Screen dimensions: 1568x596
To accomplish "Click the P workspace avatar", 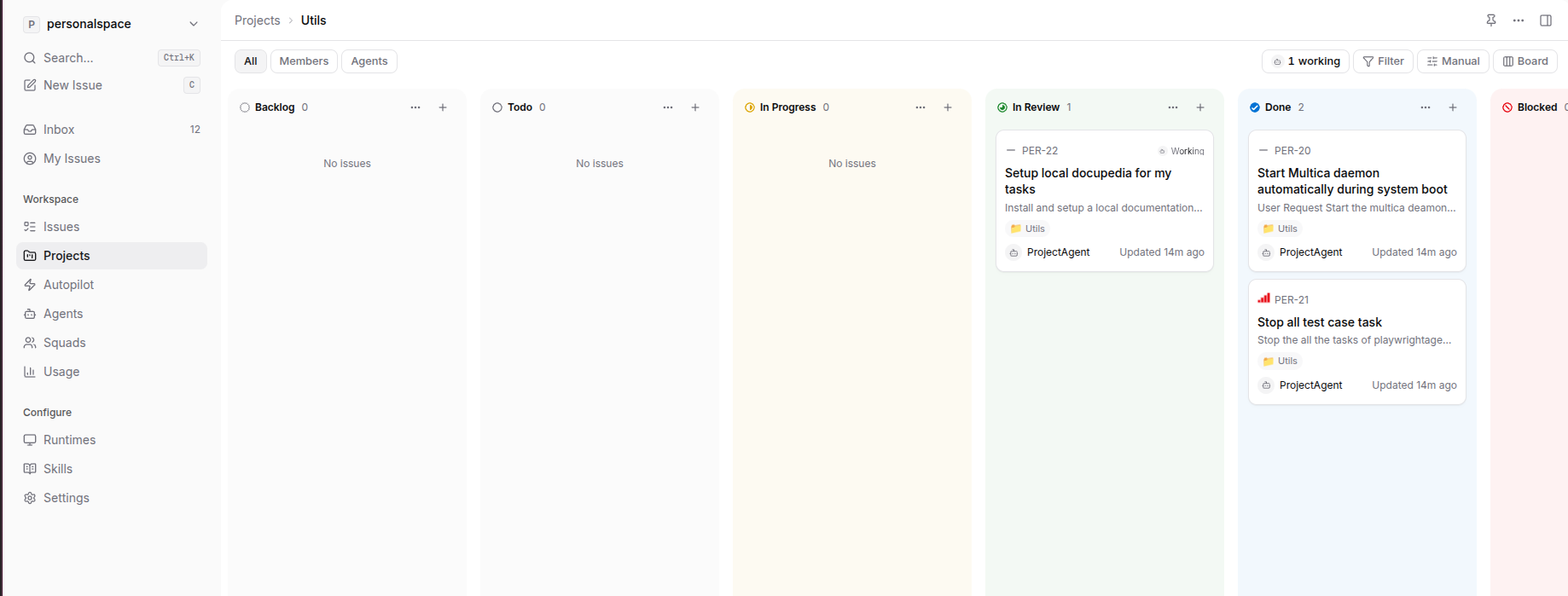I will tap(32, 24).
